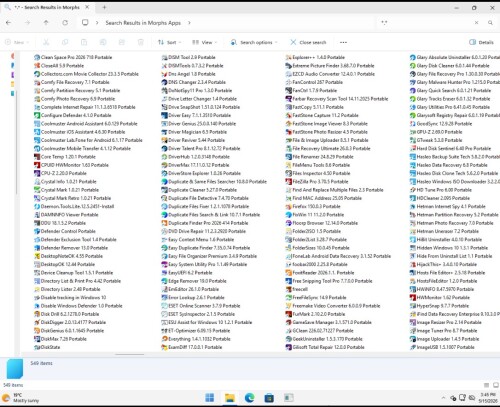Screen dimensions: 500x407
Task: Close the Search Results tab
Action: pyautogui.click(x=87, y=7)
